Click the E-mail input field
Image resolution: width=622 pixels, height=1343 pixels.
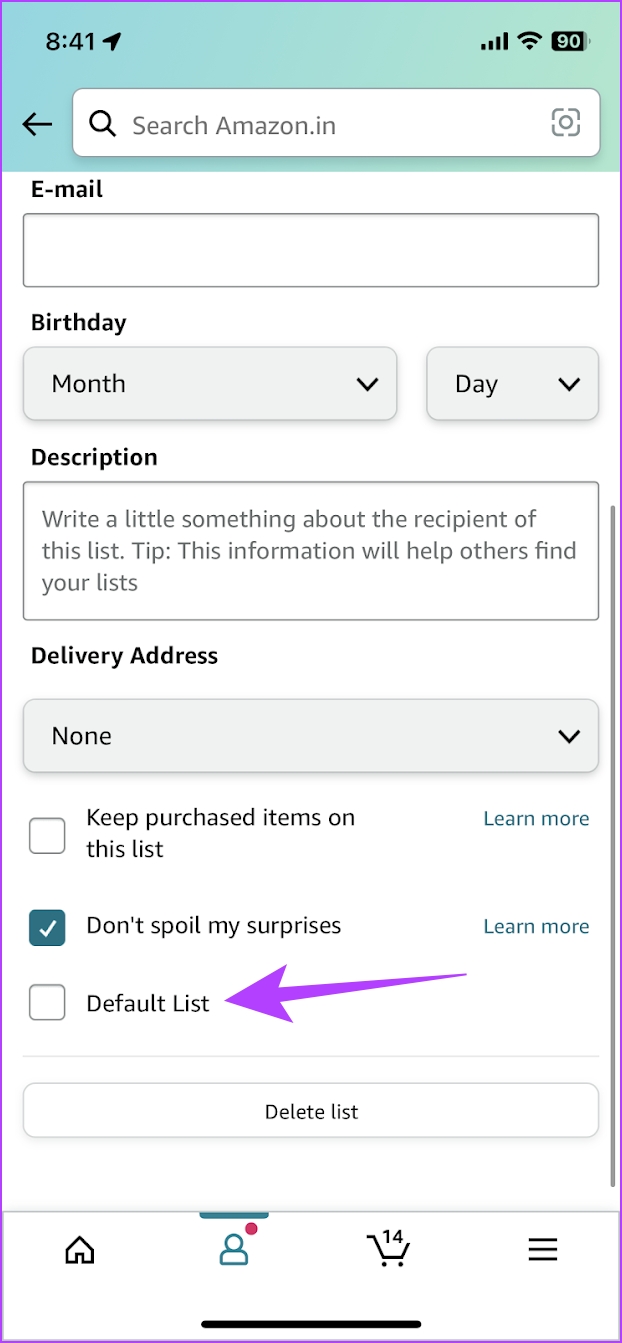pyautogui.click(x=311, y=250)
